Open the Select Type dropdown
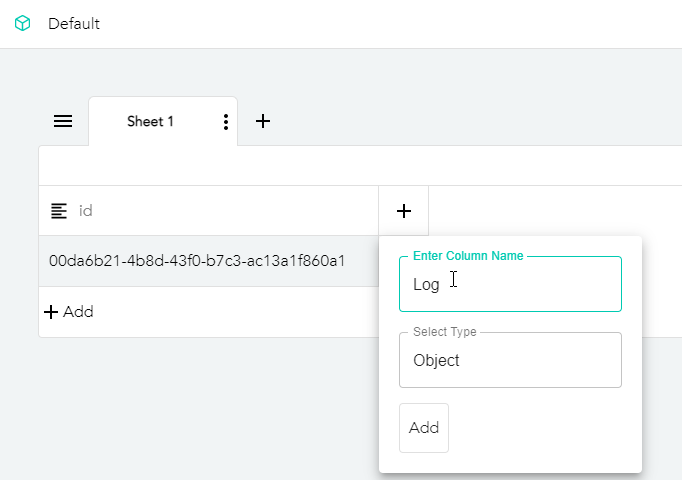 (x=510, y=360)
